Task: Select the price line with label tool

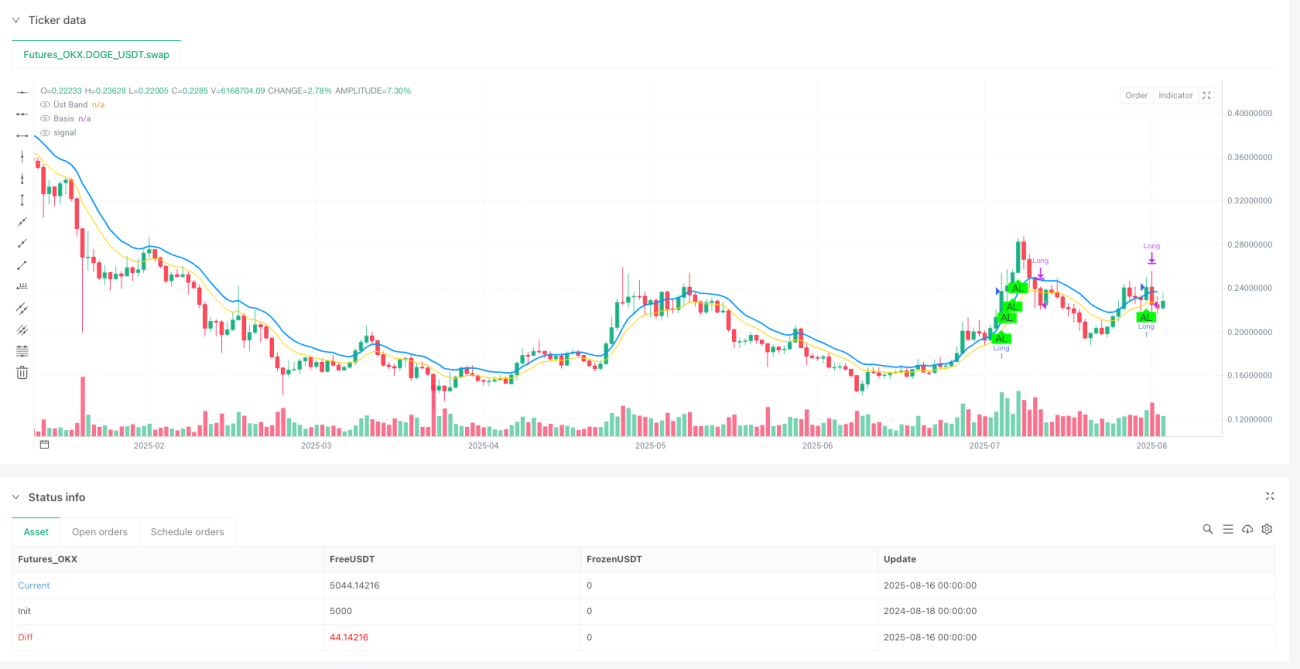Action: click(x=21, y=286)
